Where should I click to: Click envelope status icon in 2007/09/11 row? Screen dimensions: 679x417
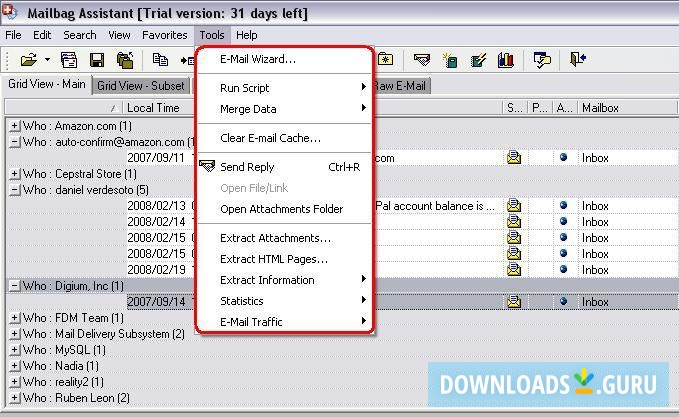pyautogui.click(x=514, y=158)
